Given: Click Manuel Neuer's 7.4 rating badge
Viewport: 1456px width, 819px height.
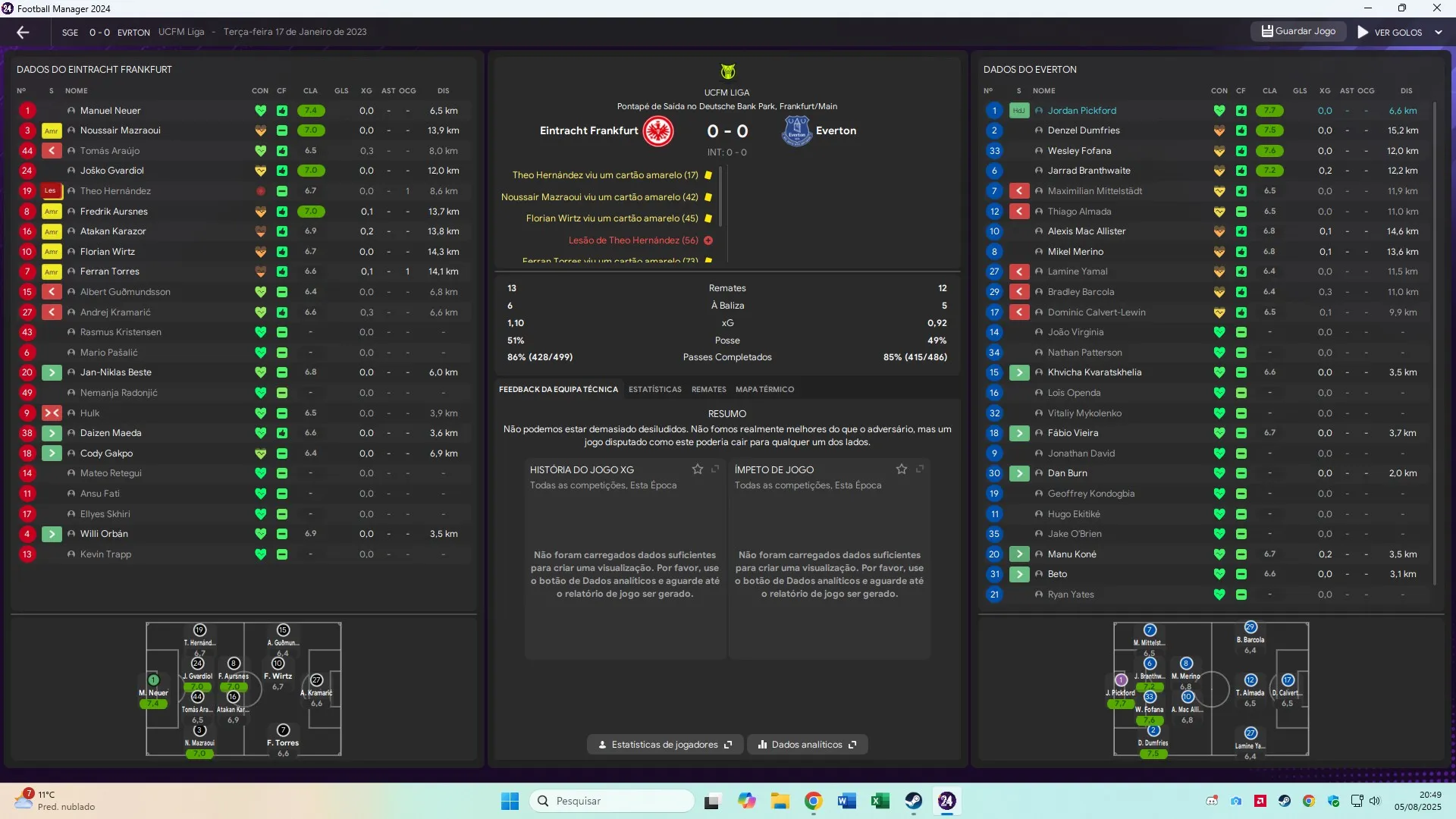Looking at the screenshot, I should 311,111.
